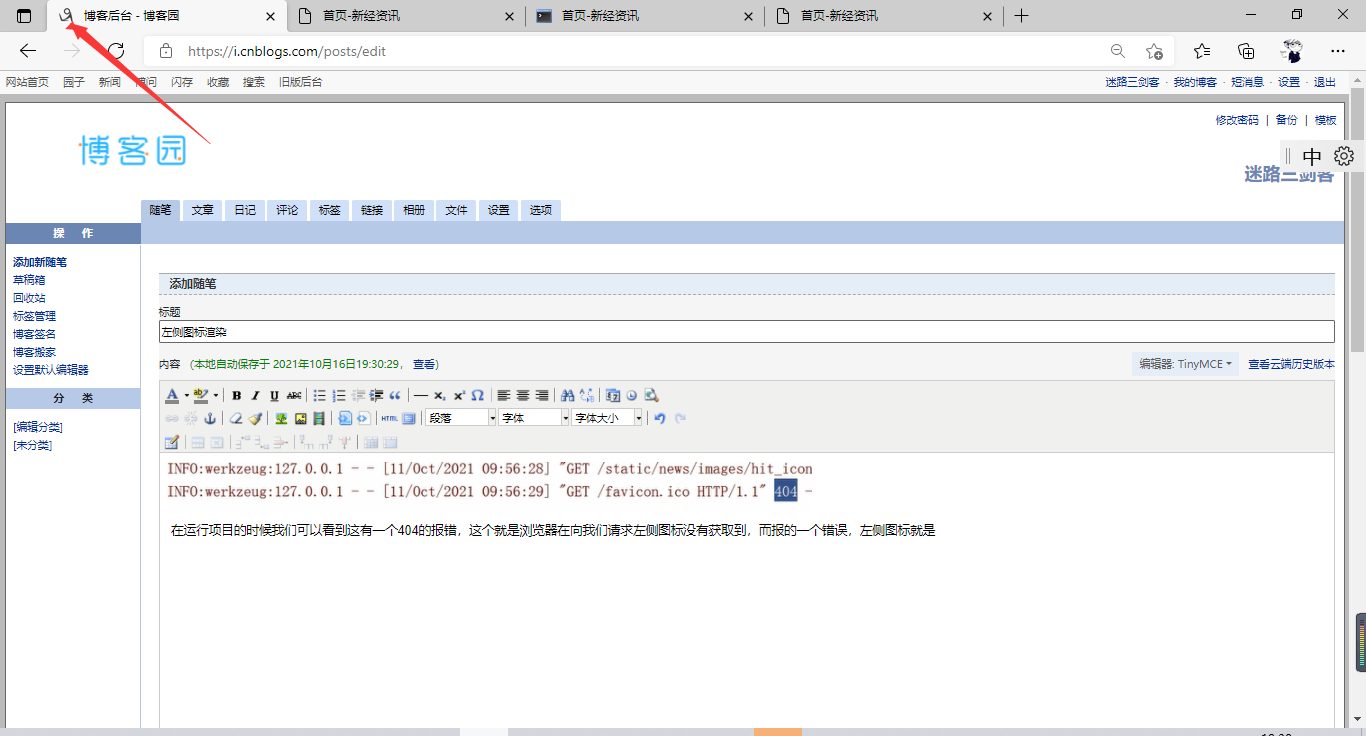This screenshot has height=736, width=1366.
Task: Add this page to favorites star icon
Action: tap(1154, 51)
